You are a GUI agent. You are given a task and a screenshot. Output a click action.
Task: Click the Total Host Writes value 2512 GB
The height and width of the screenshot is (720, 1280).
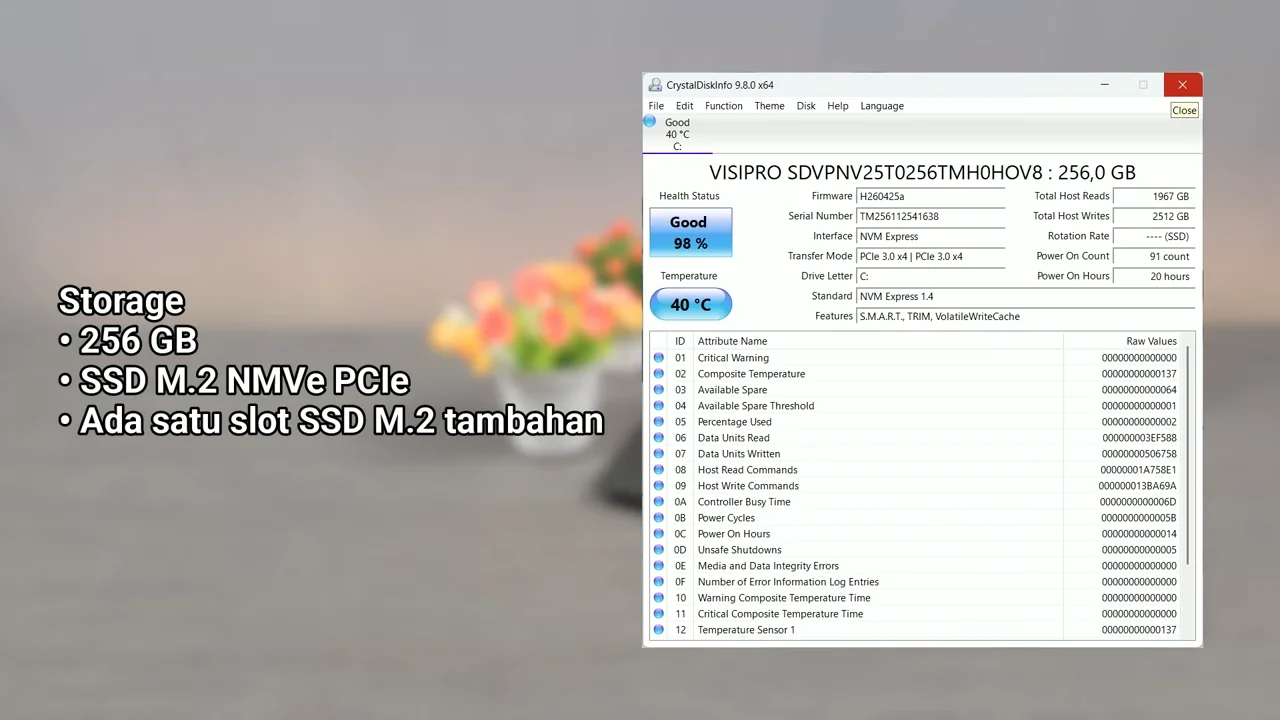coord(1154,217)
